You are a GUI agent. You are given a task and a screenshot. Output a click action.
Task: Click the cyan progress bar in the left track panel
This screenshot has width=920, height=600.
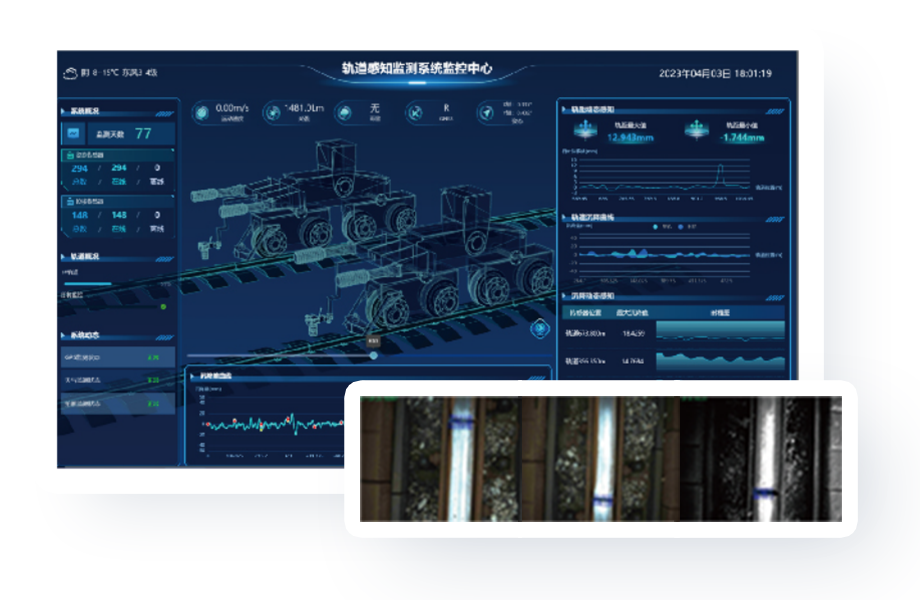88,284
